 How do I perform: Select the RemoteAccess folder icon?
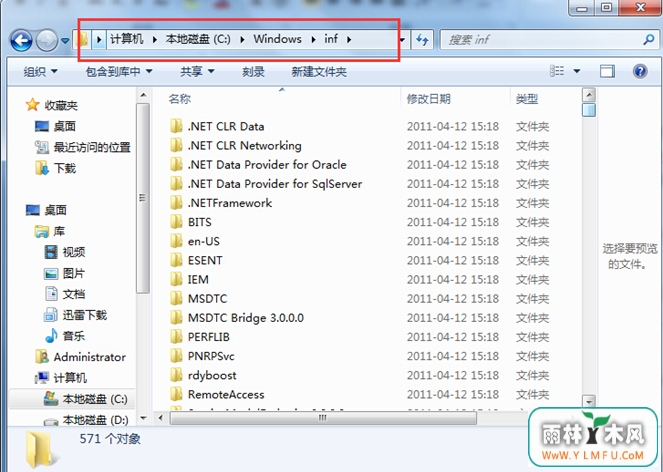click(x=176, y=394)
